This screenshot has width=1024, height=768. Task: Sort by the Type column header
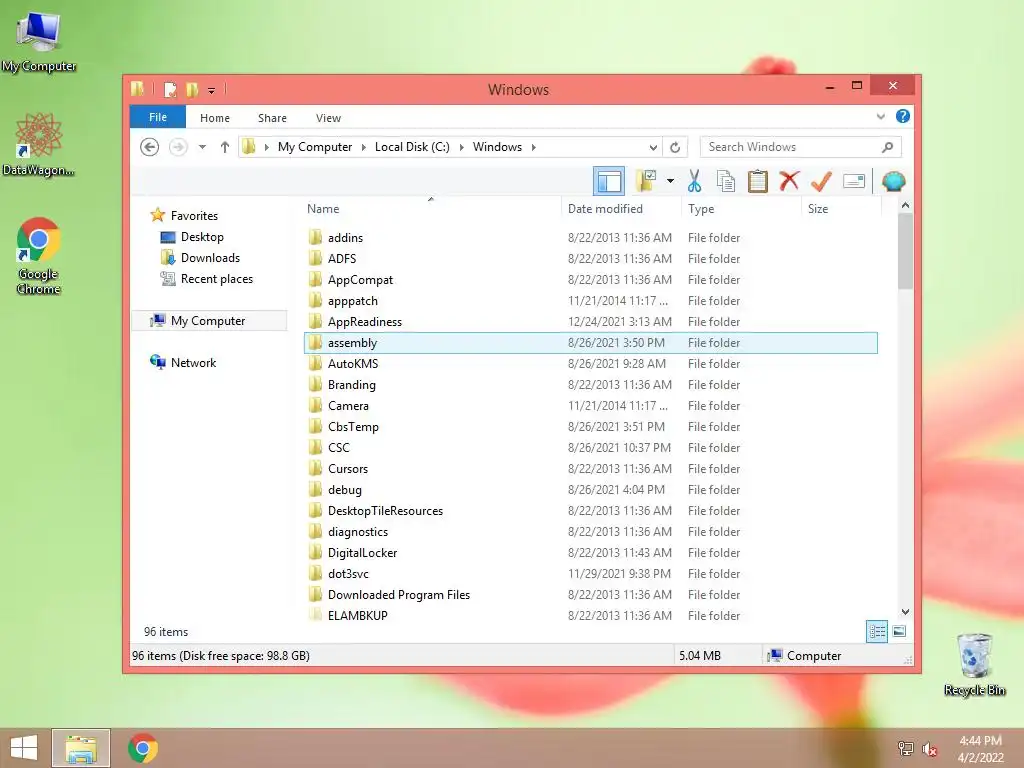[x=701, y=208]
